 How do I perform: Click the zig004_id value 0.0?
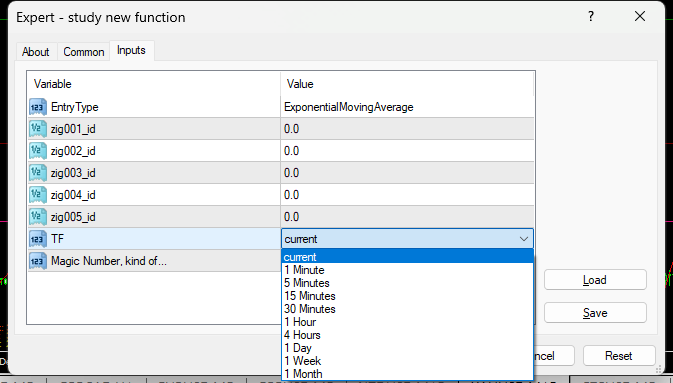pos(407,195)
